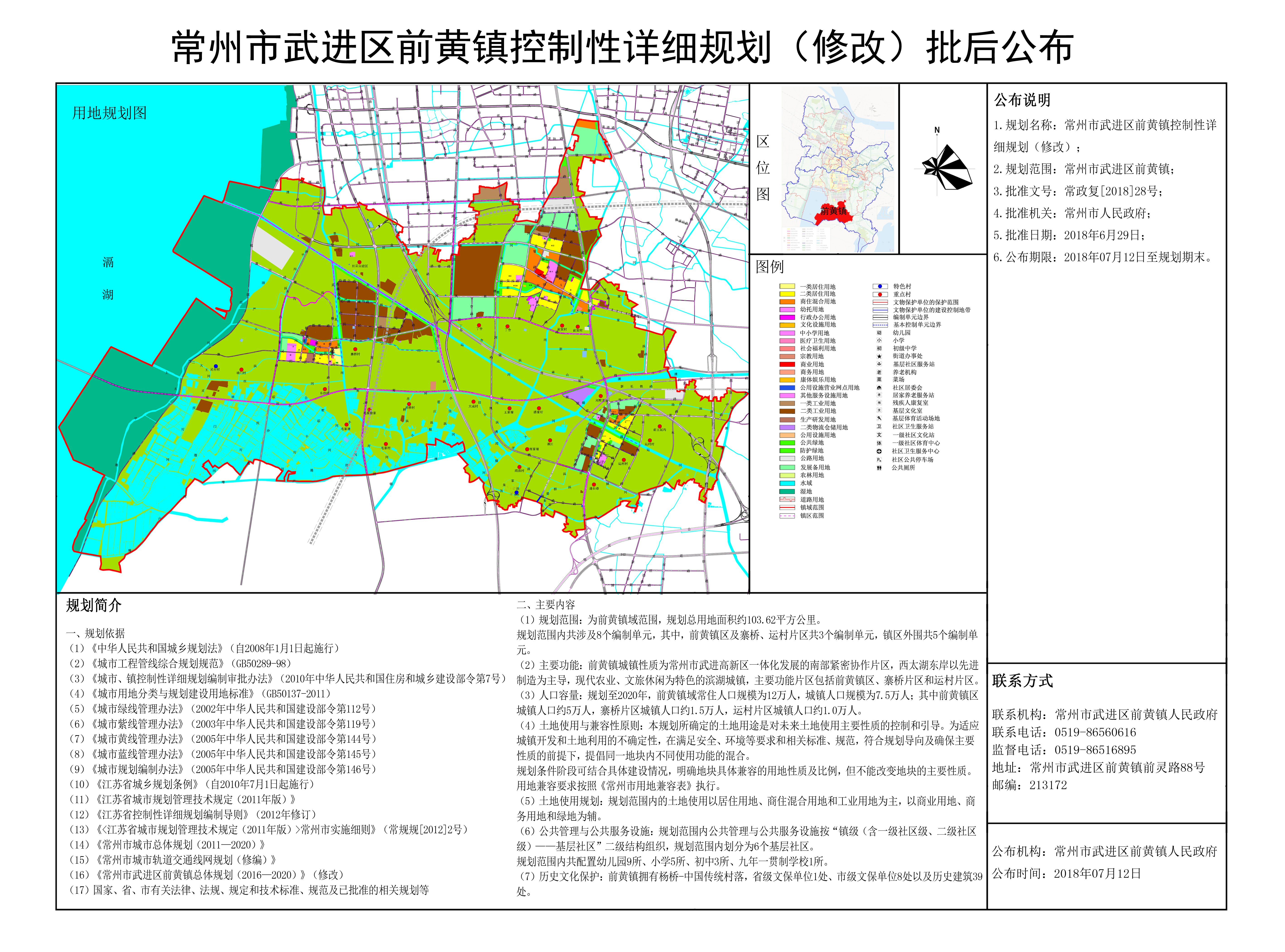Click the 图例 legend heading
This screenshot has width=1285, height=952.
pyautogui.click(x=770, y=267)
